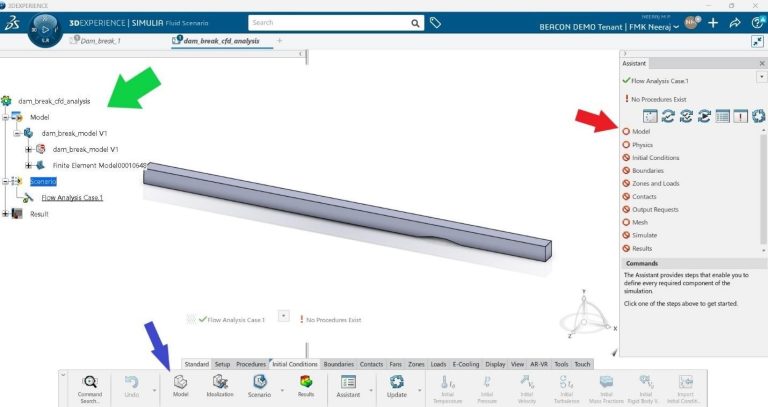Image resolution: width=768 pixels, height=407 pixels.
Task: Select the Initial Temperature tool
Action: pos(448,389)
